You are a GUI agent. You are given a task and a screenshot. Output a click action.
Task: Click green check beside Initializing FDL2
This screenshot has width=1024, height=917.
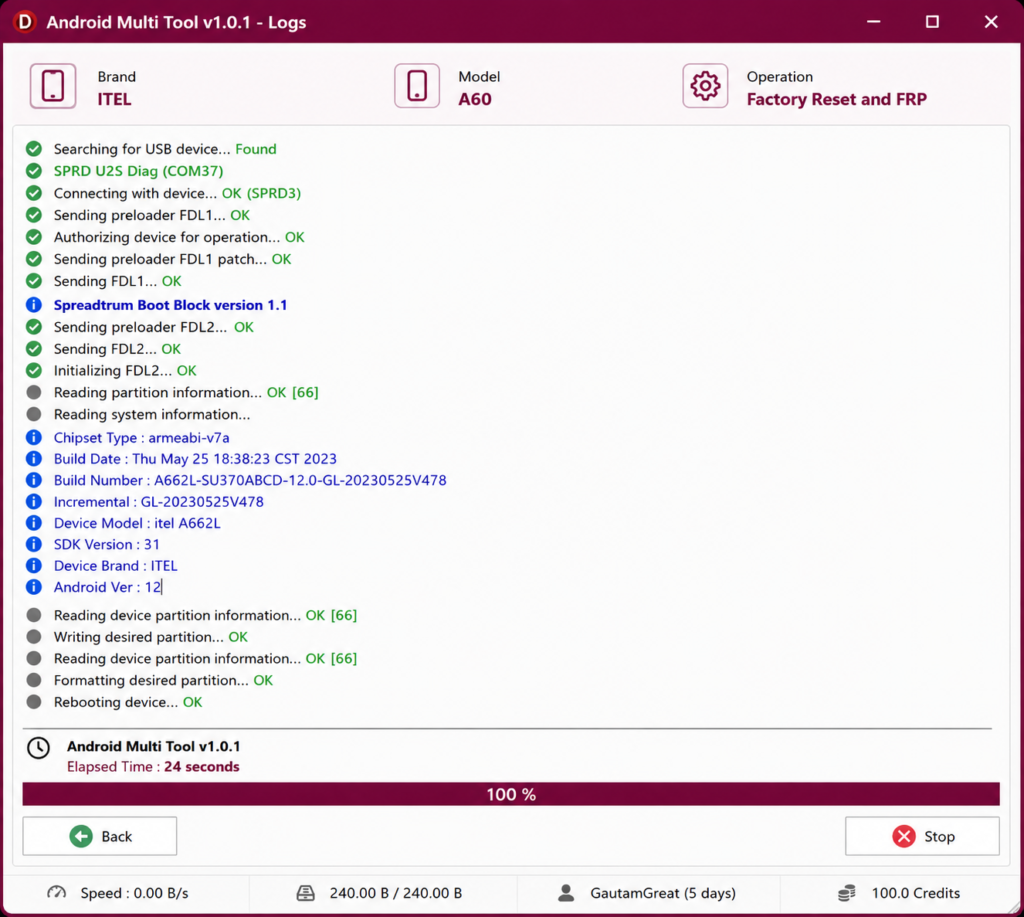coord(34,370)
